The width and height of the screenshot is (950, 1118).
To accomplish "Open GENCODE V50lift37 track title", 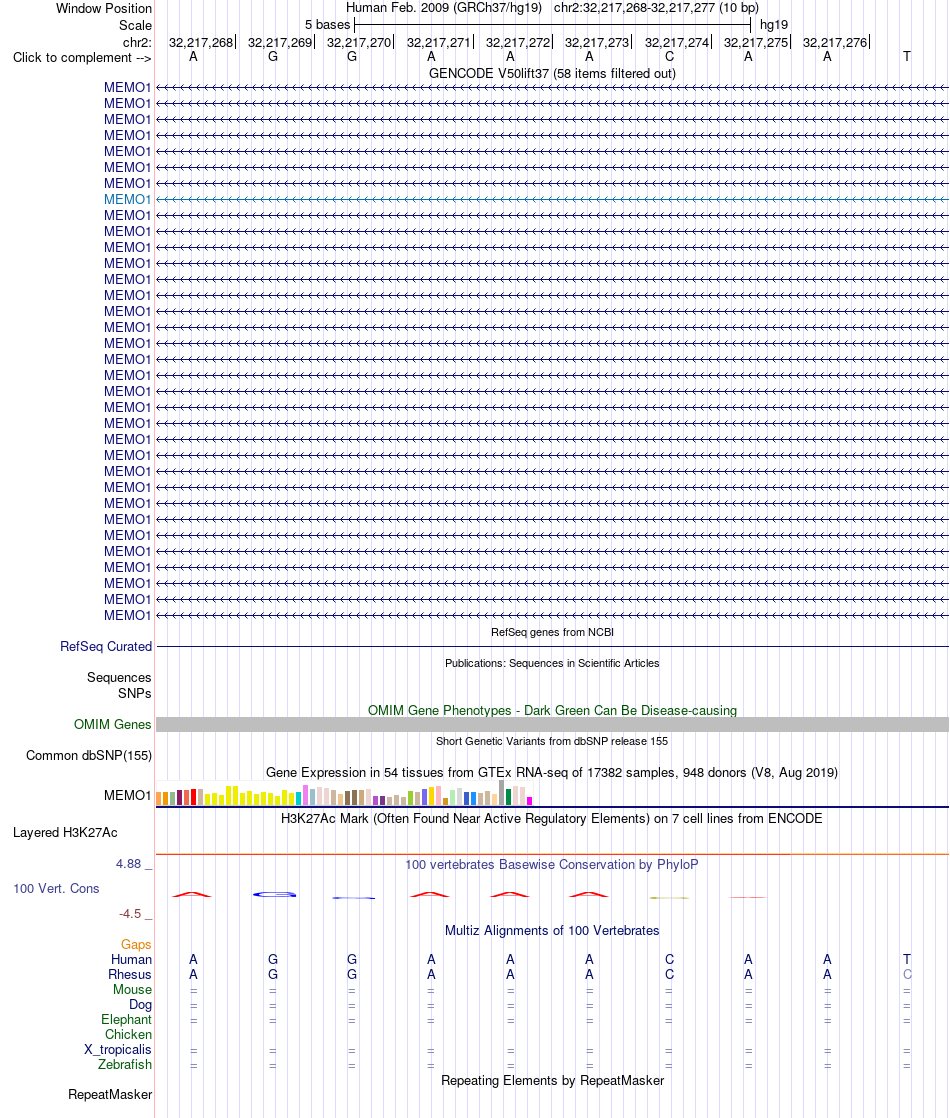I will tap(552, 73).
